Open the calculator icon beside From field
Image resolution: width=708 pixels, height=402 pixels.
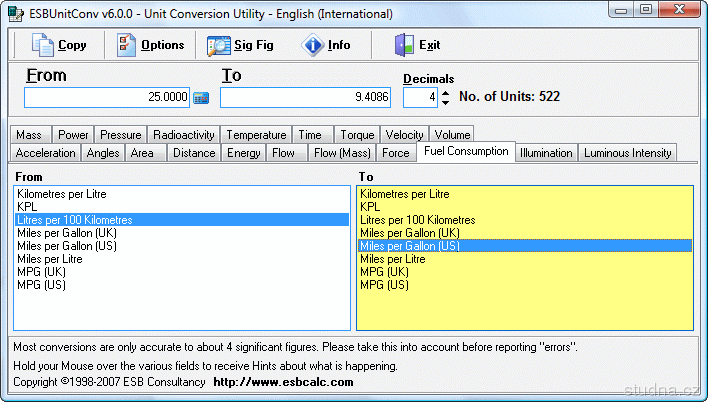point(201,98)
